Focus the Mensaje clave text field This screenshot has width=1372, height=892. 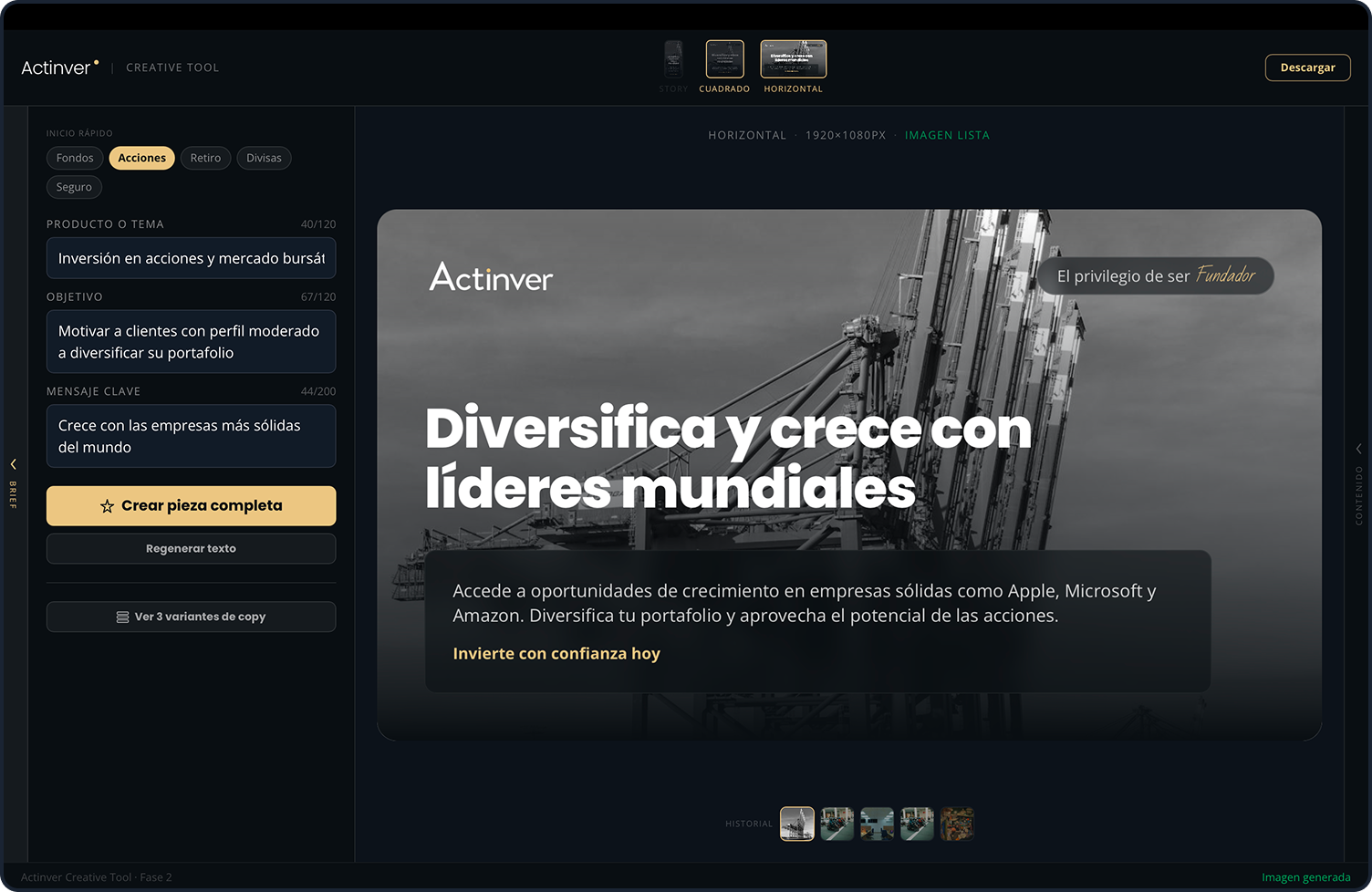click(x=191, y=436)
